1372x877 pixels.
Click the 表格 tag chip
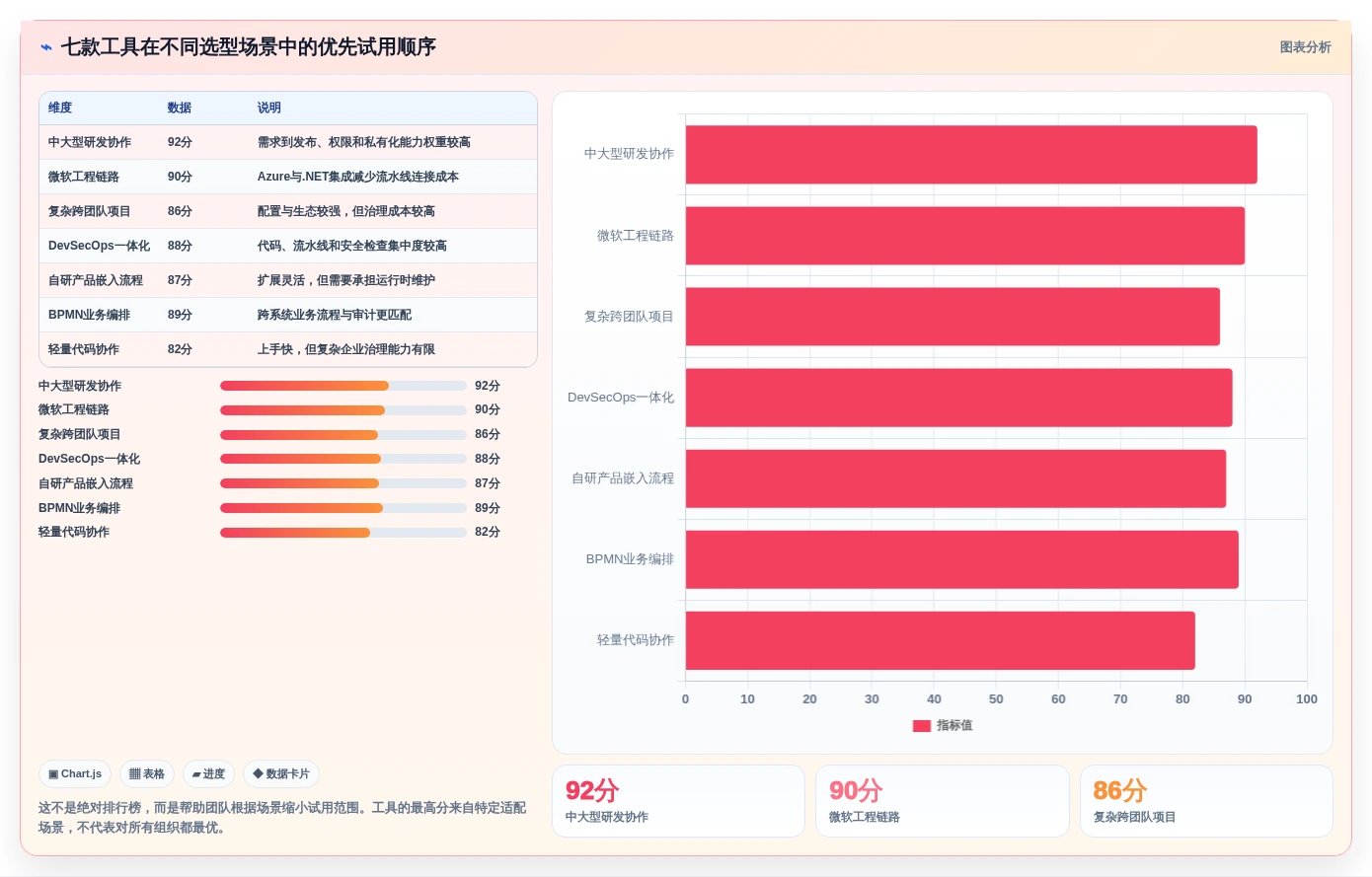147,774
